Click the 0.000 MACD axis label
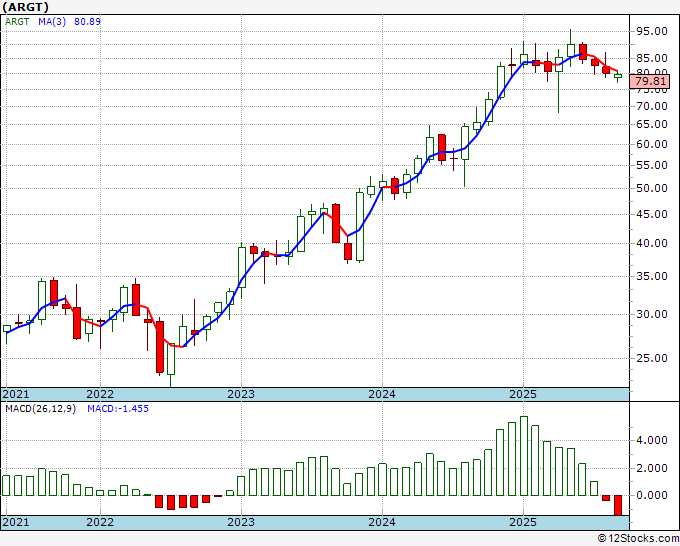 [x=651, y=495]
